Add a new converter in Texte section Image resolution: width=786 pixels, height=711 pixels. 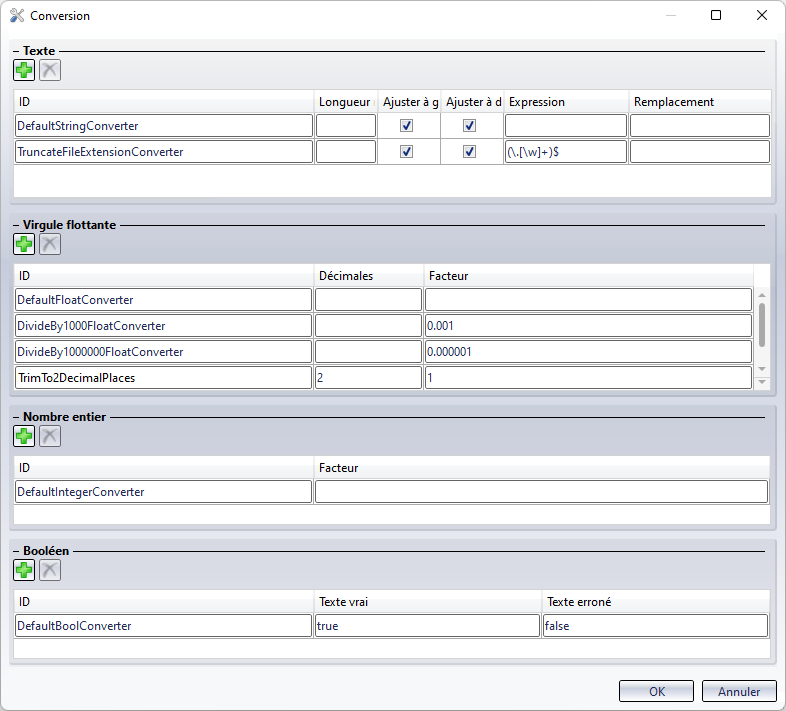23,70
